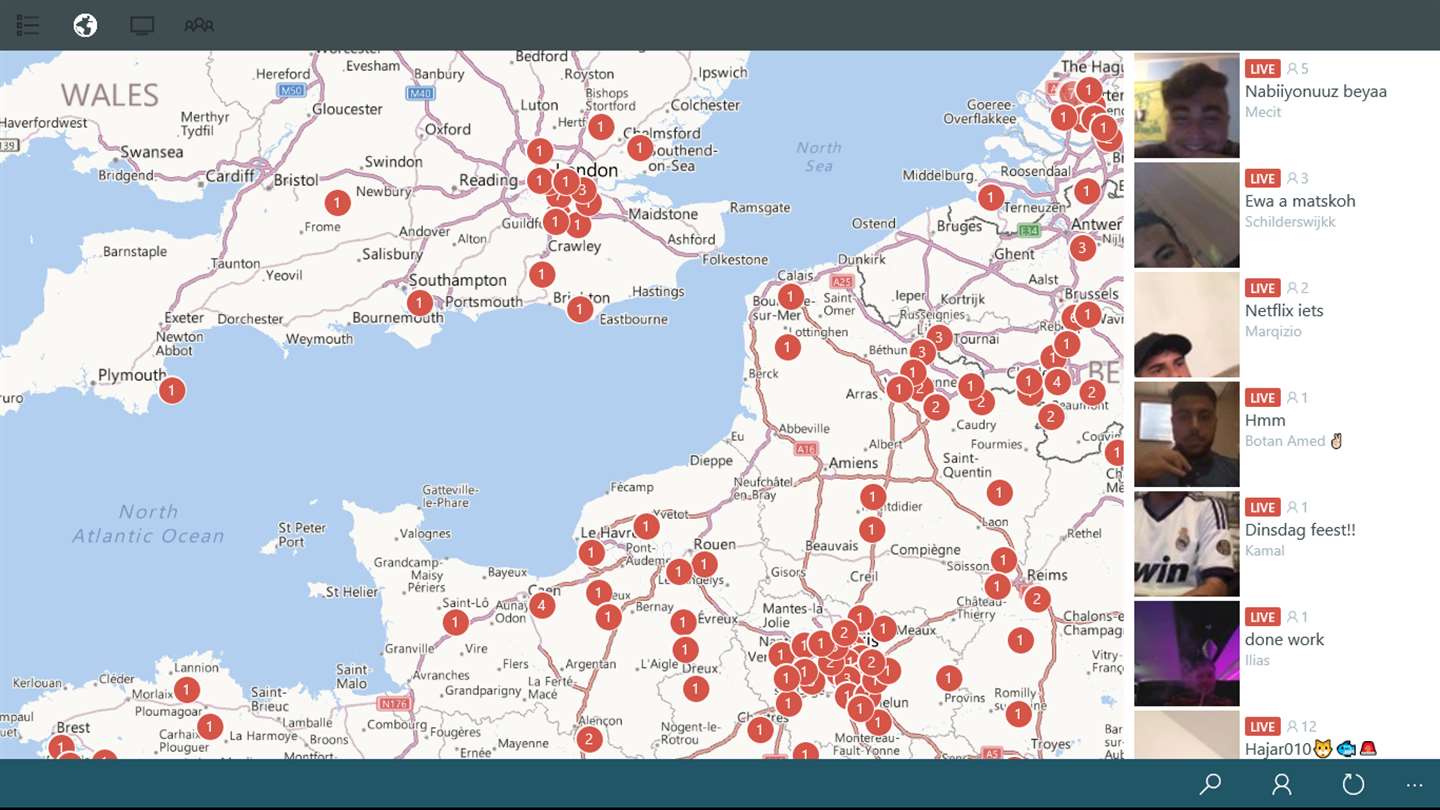The height and width of the screenshot is (810, 1440).
Task: Click Dinsdag feest!! stream thumbnail
Action: pyautogui.click(x=1187, y=544)
